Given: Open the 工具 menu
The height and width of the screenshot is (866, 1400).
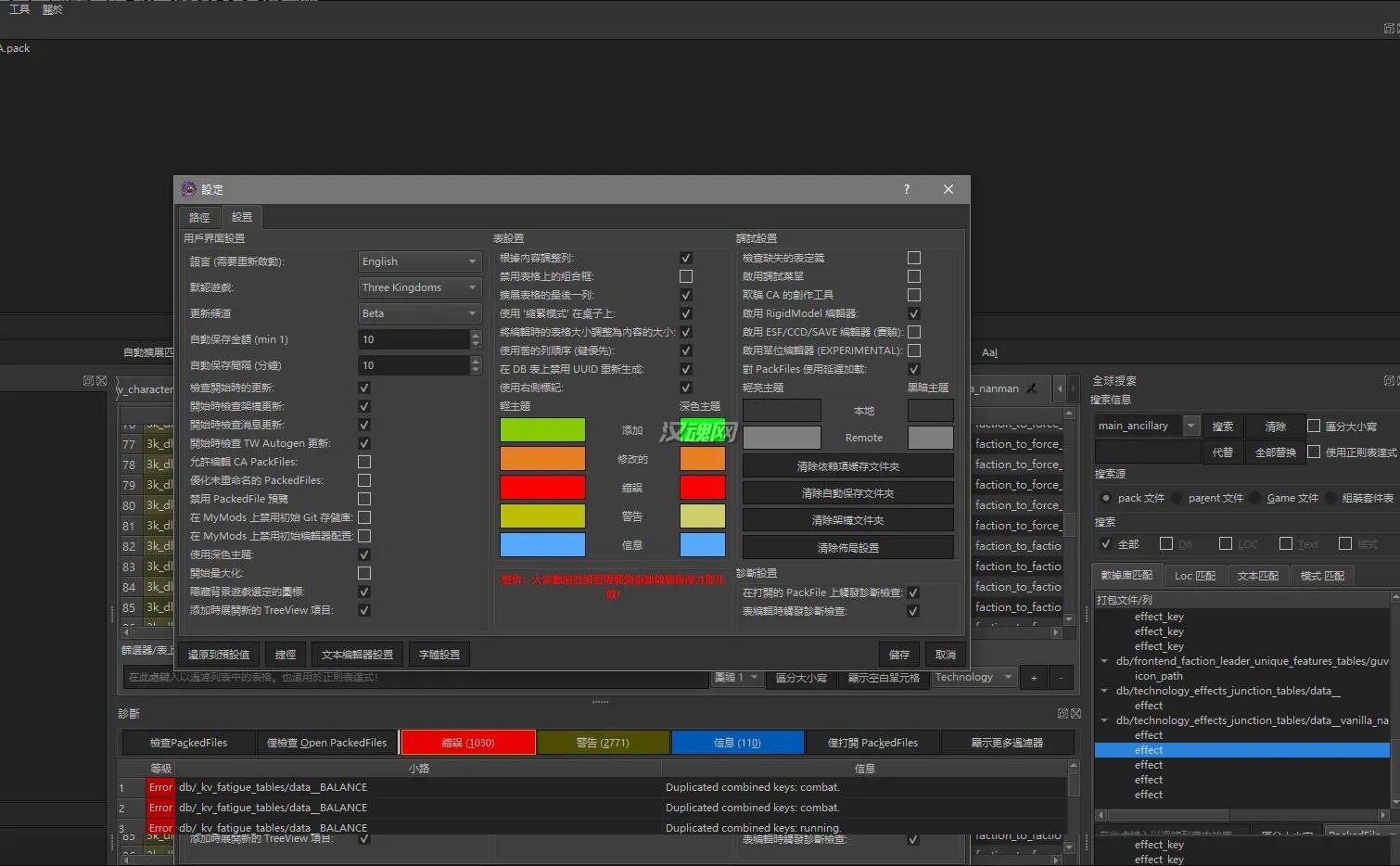Looking at the screenshot, I should pyautogui.click(x=19, y=9).
